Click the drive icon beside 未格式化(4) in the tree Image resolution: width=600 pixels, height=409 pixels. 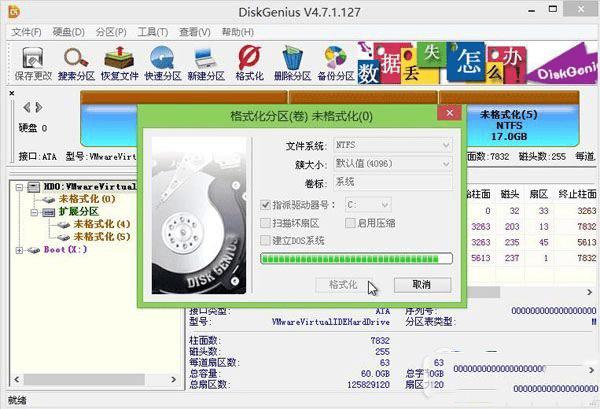(x=64, y=225)
